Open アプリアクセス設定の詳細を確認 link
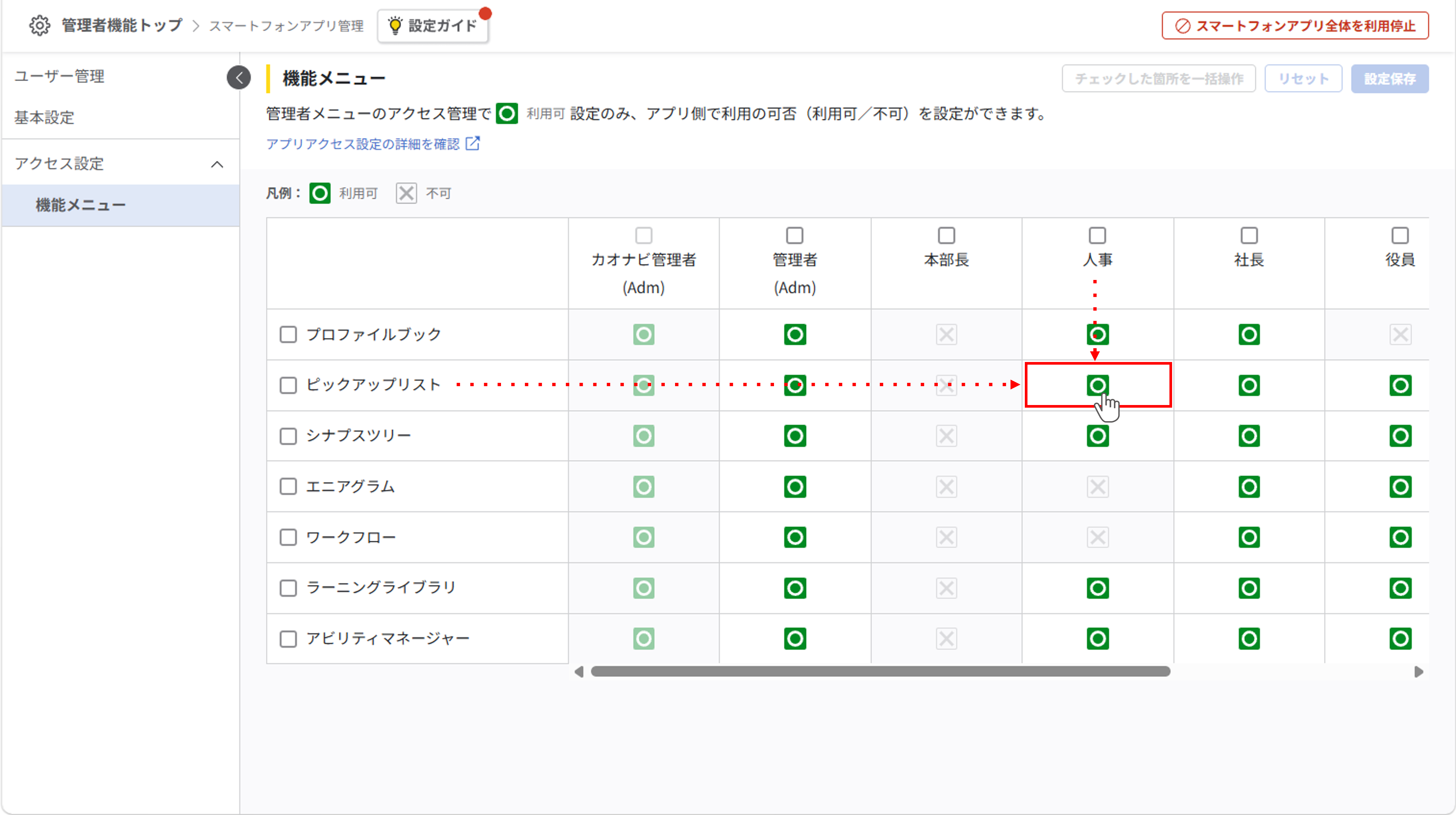Screen dimensions: 1456x815 click(x=363, y=144)
